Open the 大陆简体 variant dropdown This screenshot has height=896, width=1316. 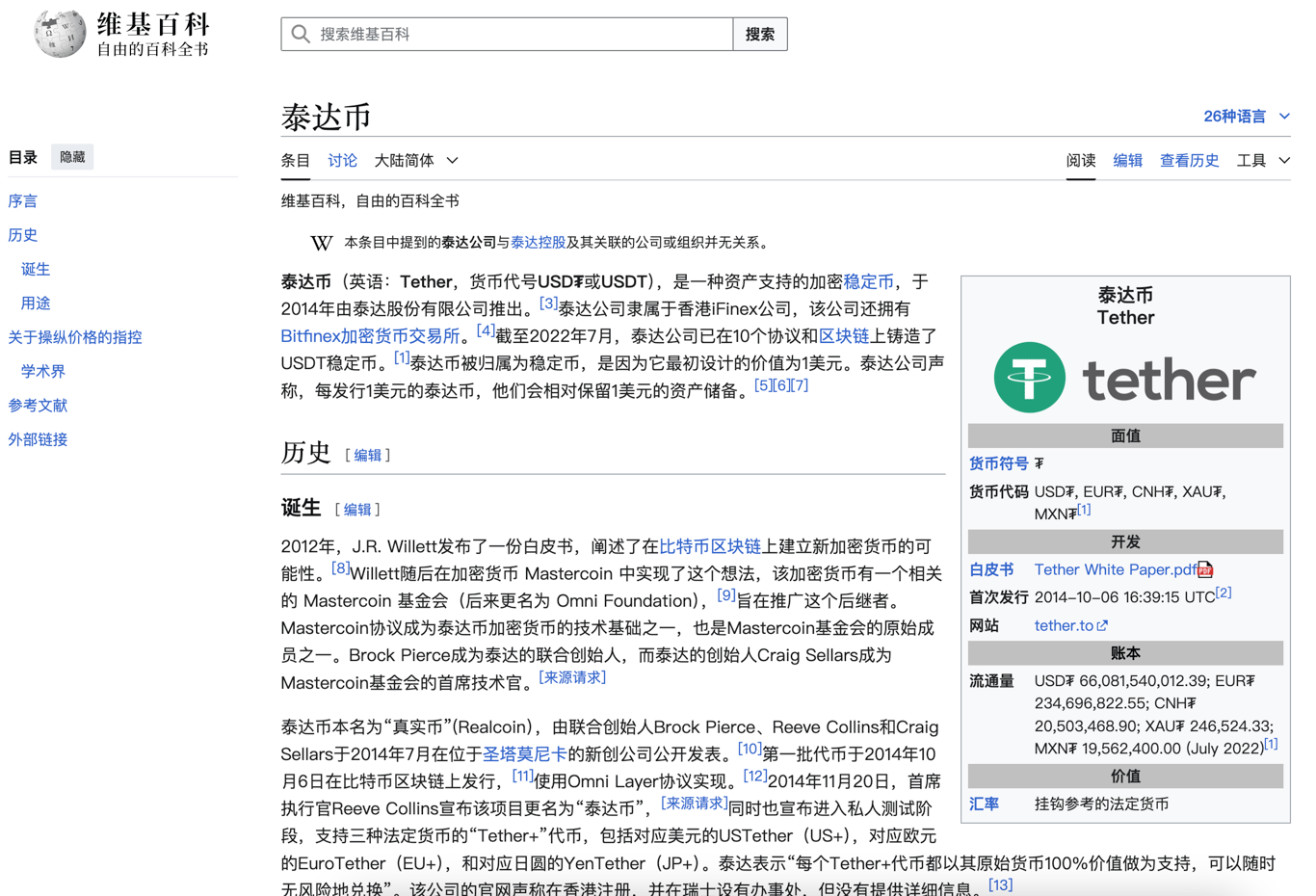coord(416,161)
